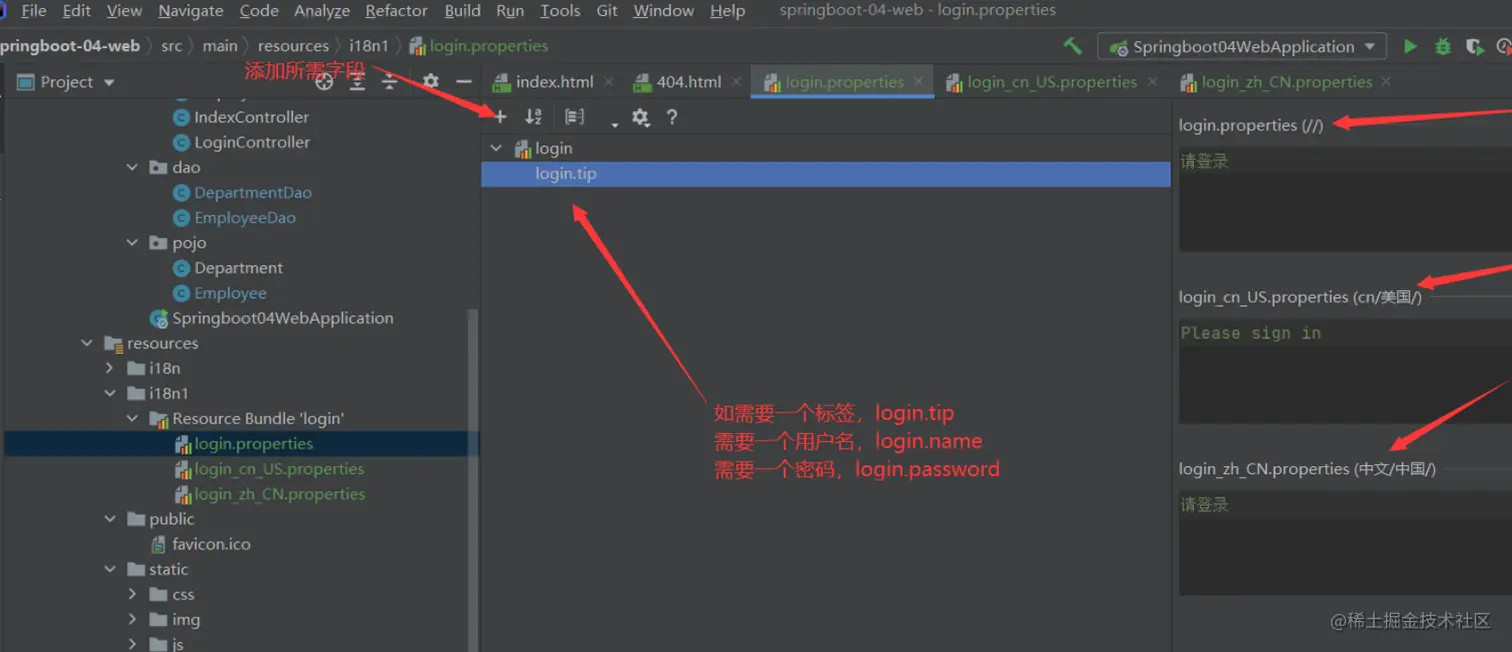1512x652 pixels.
Task: Open the File menu
Action: click(33, 11)
